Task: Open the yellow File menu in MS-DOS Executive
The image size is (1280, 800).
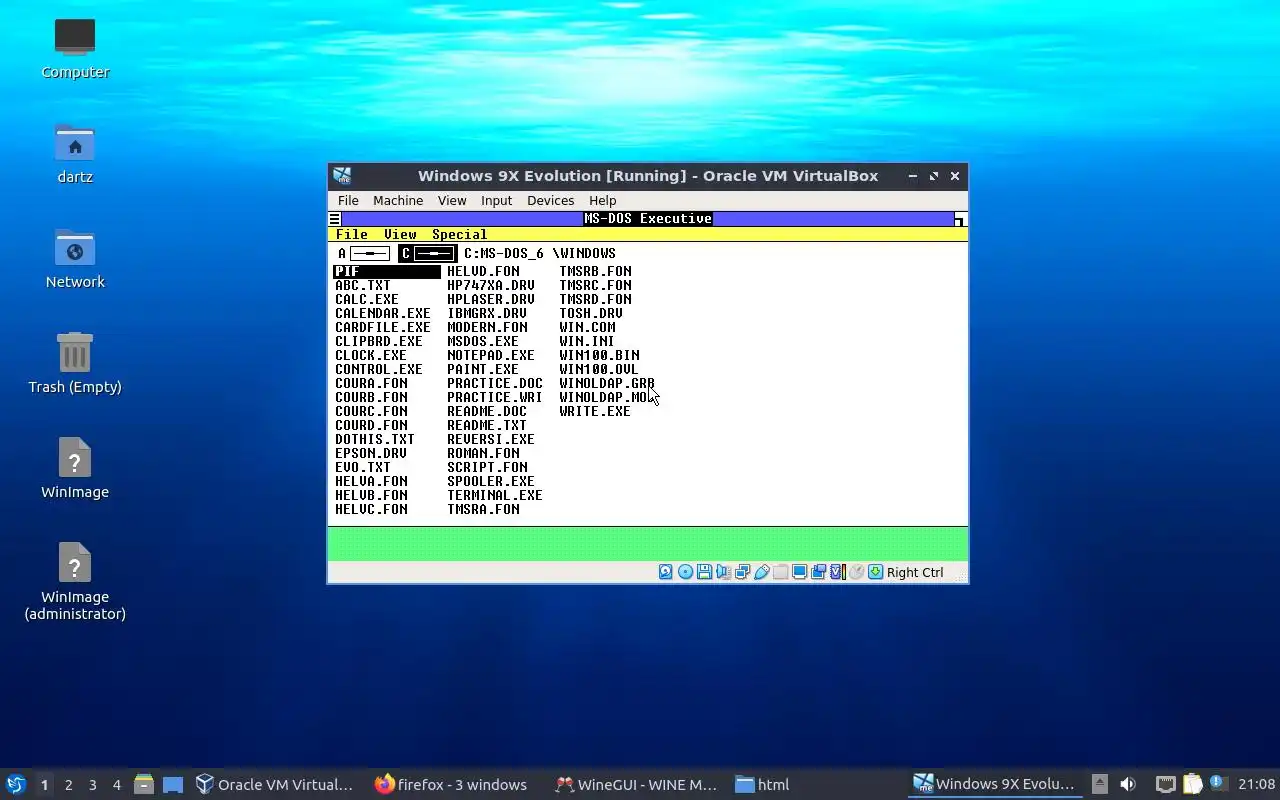Action: pyautogui.click(x=351, y=235)
